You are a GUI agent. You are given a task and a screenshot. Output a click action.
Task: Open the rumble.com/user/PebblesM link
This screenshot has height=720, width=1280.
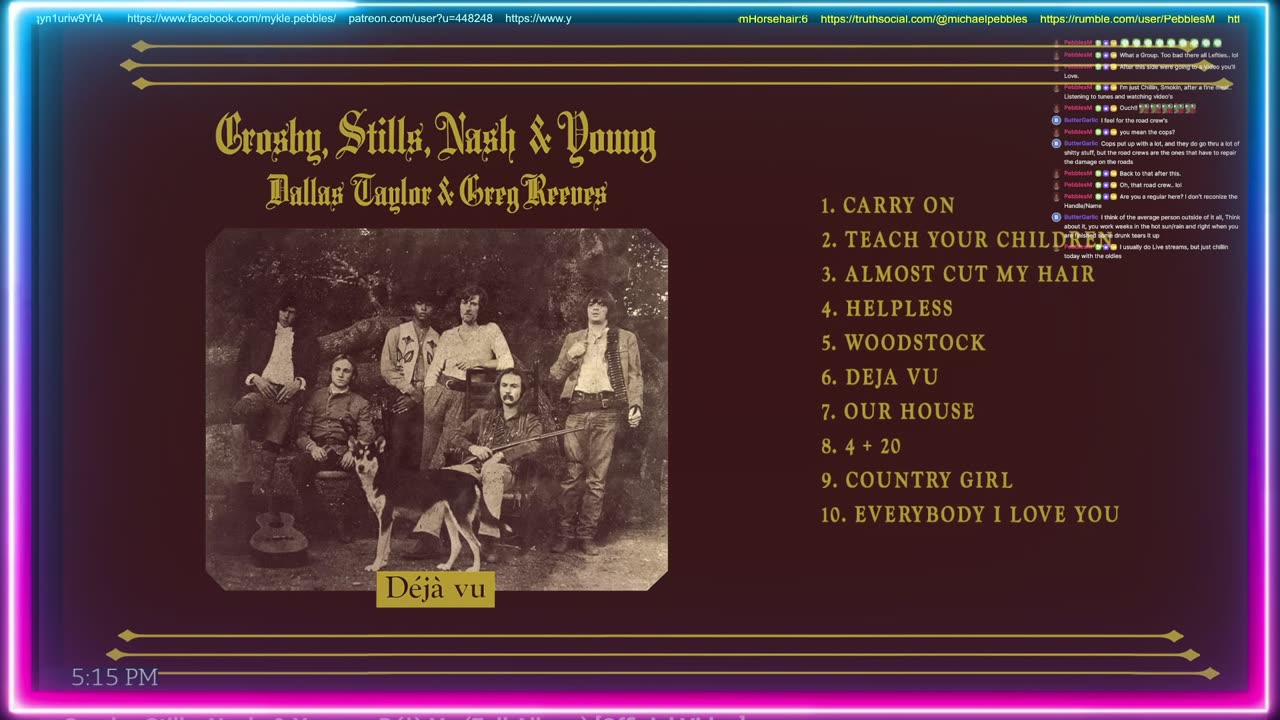coord(1127,19)
